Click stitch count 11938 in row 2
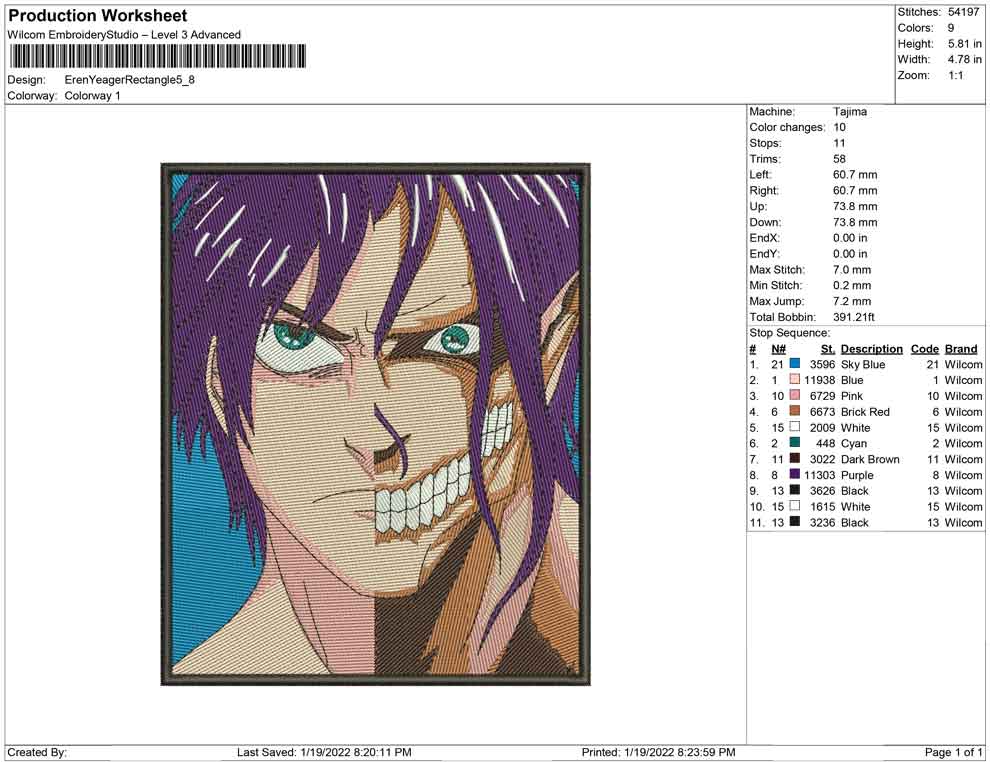This screenshot has width=990, height=762. tap(819, 380)
